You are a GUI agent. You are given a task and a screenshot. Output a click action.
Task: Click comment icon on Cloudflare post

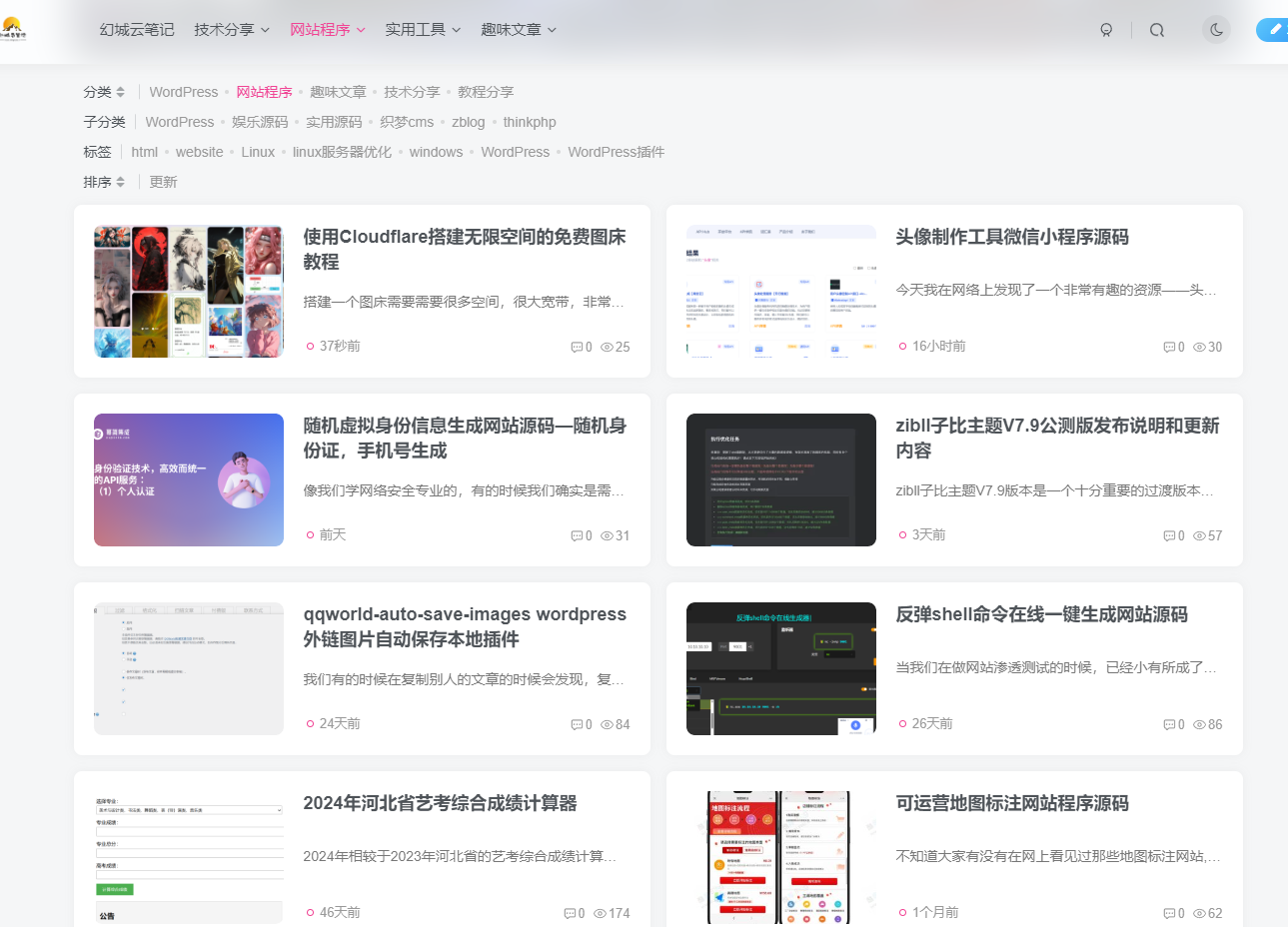[577, 348]
